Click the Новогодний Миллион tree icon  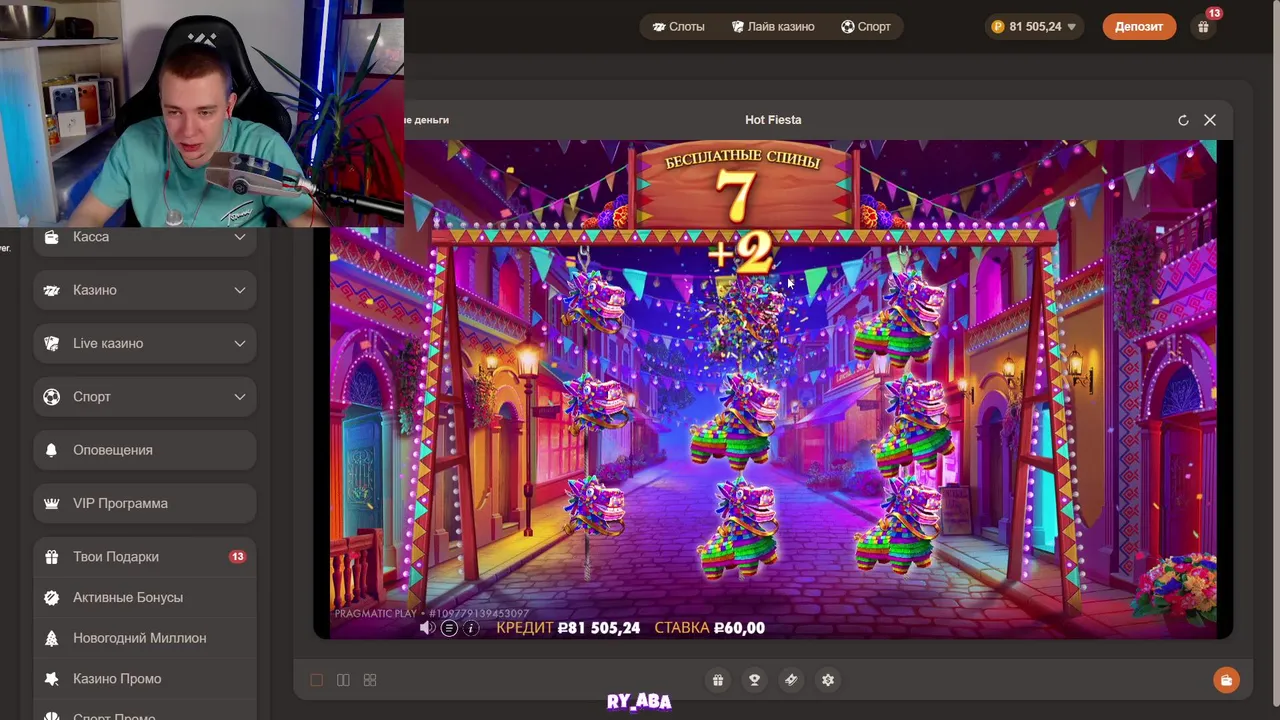click(52, 638)
